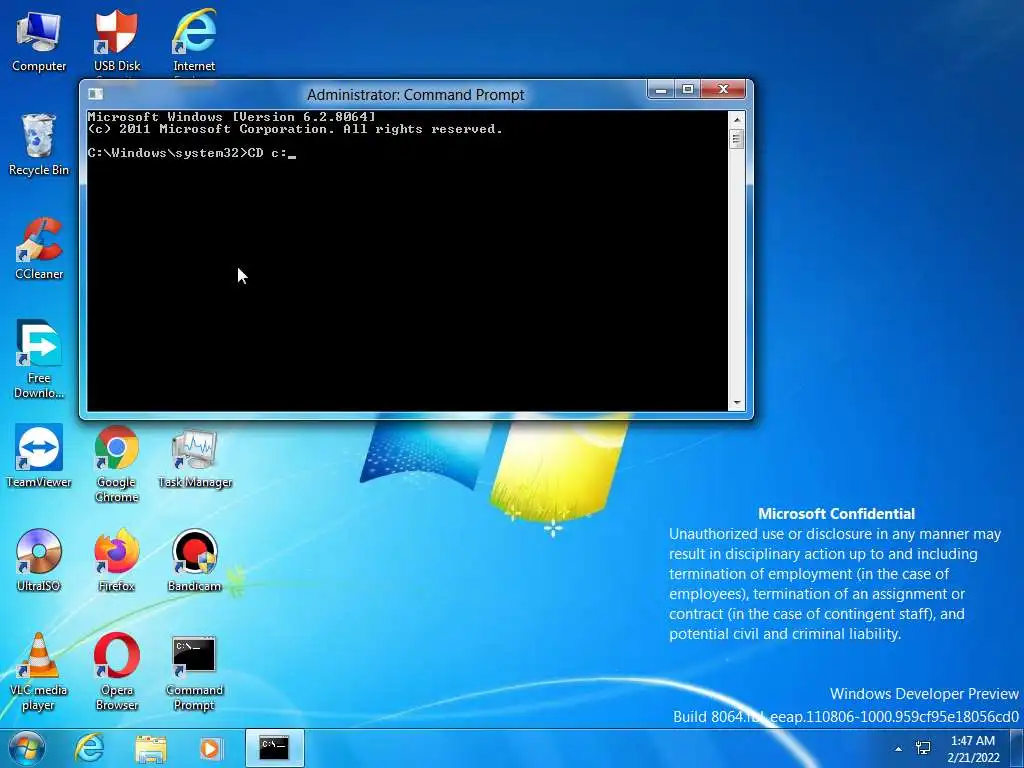Select the Command Prompt desktop shortcut
Screen dimensions: 1024x768
pos(194,673)
